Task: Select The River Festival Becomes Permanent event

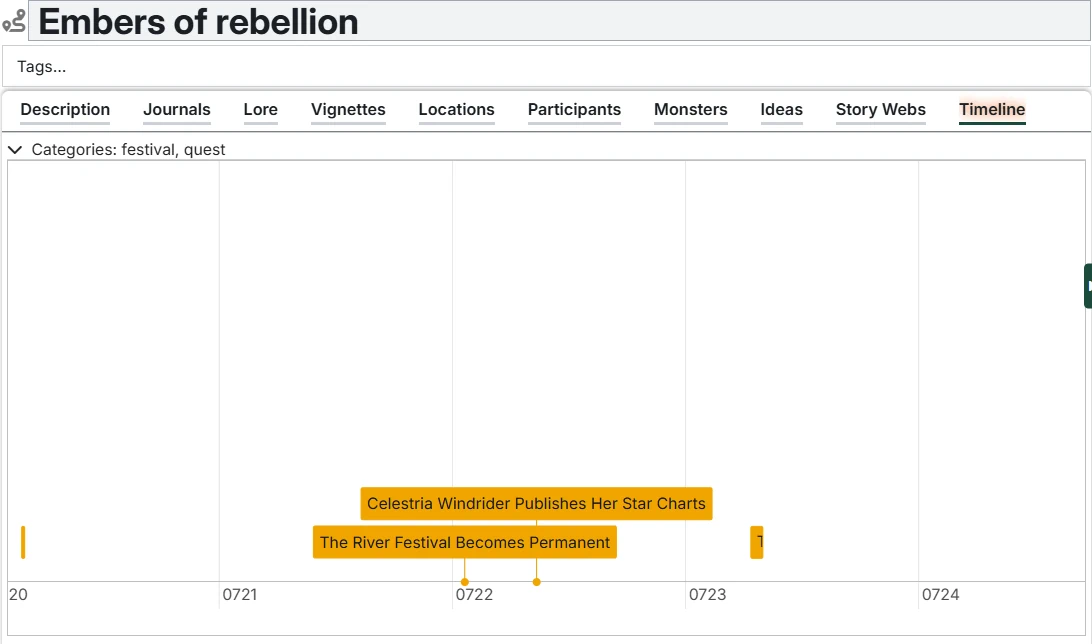Action: coord(464,543)
